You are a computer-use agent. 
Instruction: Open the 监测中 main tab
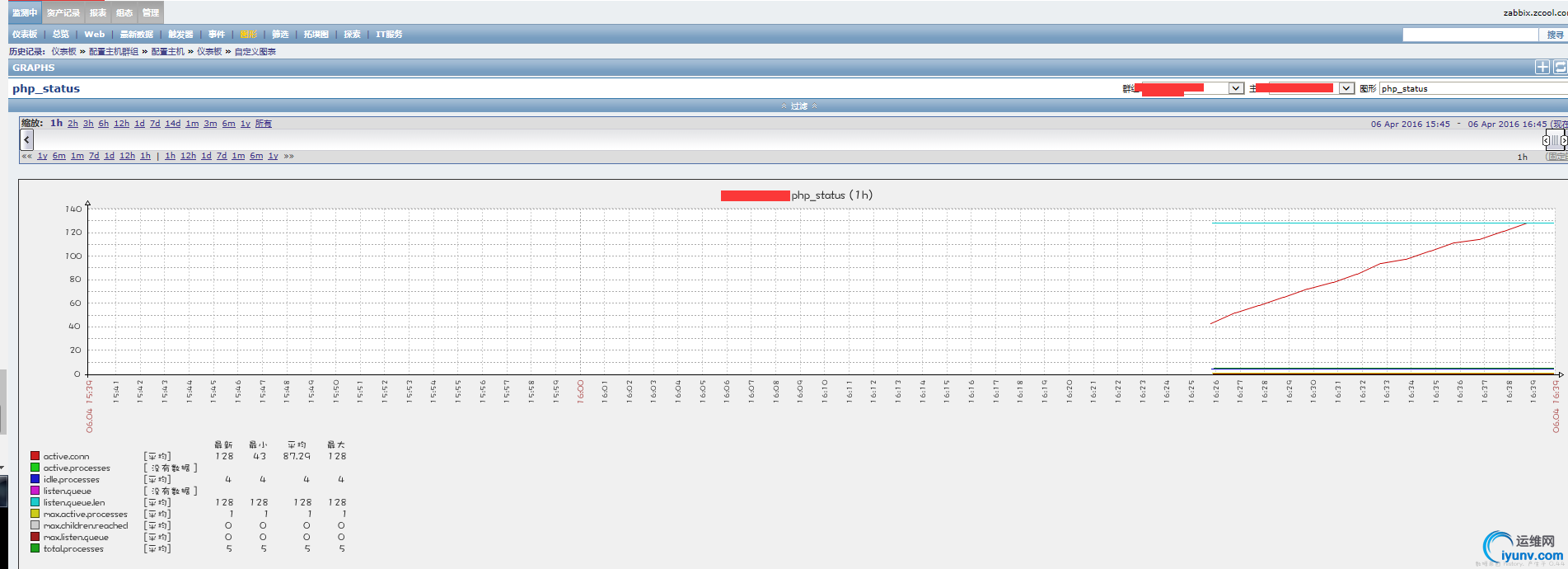pyautogui.click(x=25, y=12)
